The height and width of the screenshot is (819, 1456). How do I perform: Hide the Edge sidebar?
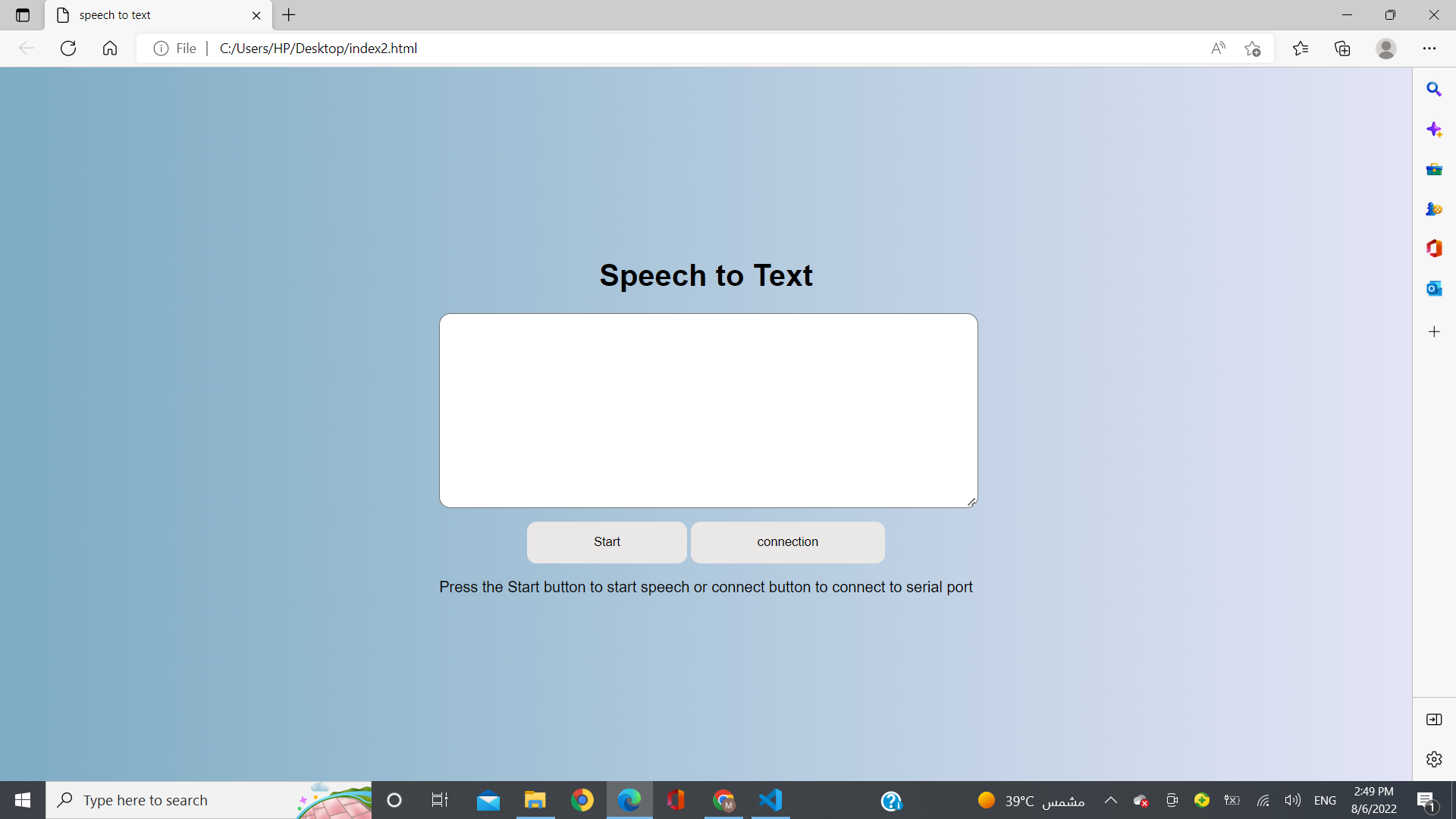pos(1433,720)
